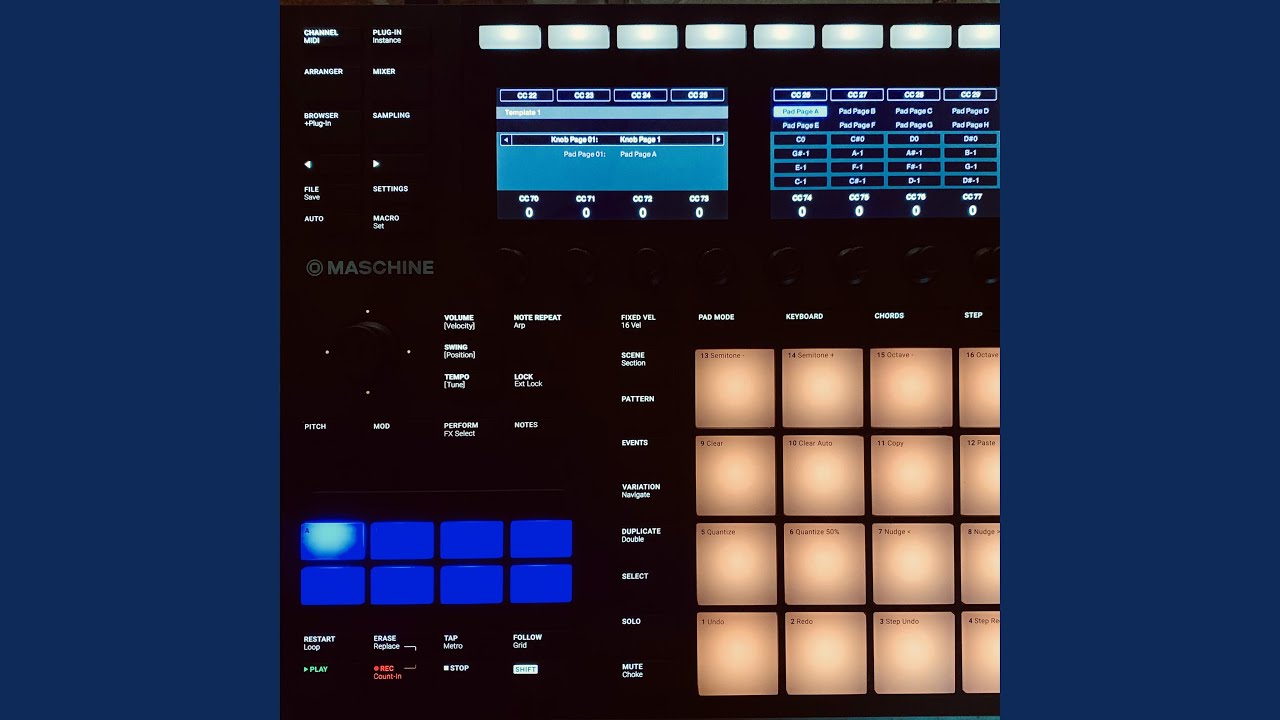The image size is (1280, 720).
Task: Hit the STOP transport button
Action: [456, 668]
